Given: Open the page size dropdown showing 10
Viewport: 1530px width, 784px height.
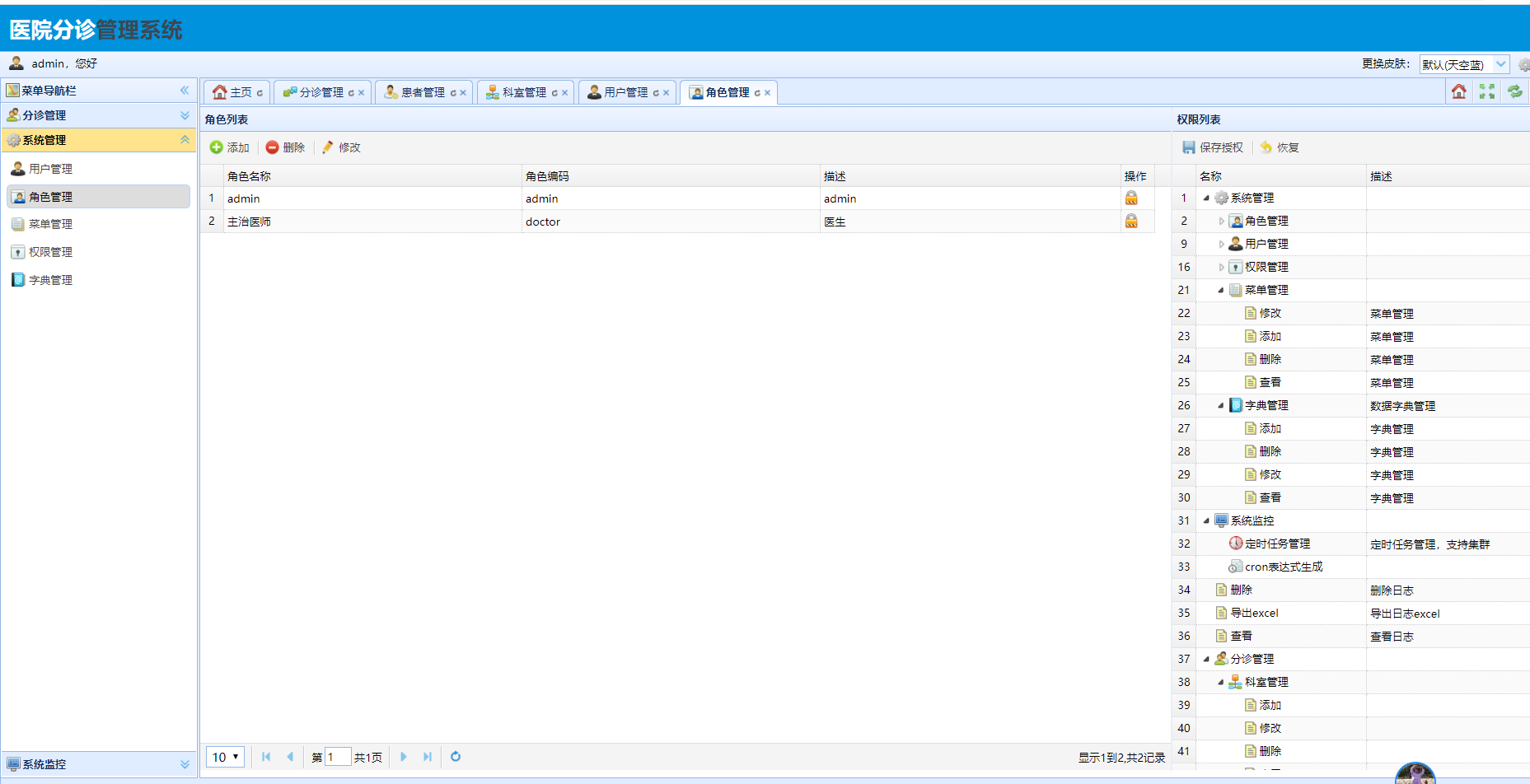Looking at the screenshot, I should click(225, 757).
